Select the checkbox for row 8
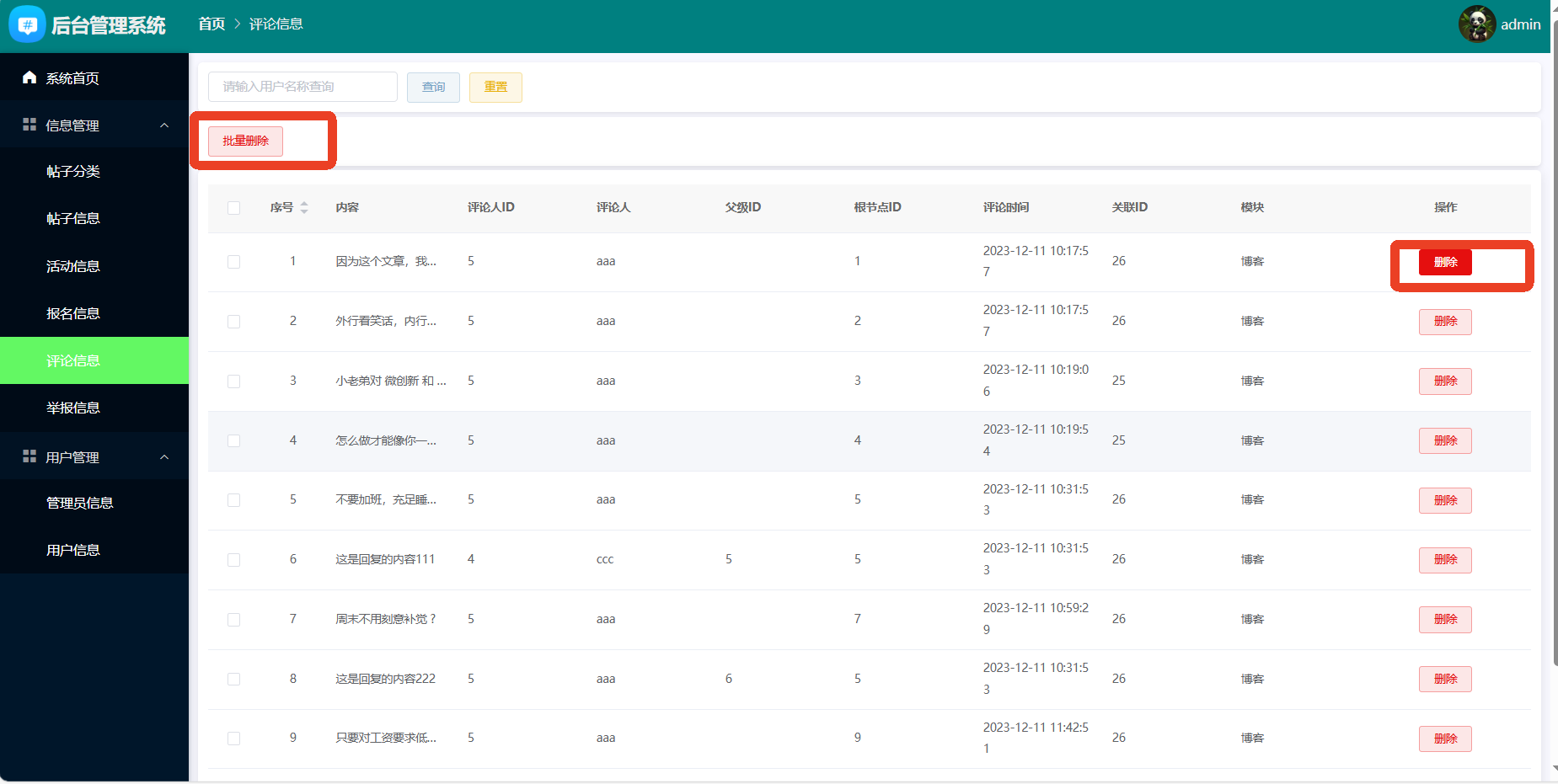Screen dimensions: 1558x784 (234, 679)
